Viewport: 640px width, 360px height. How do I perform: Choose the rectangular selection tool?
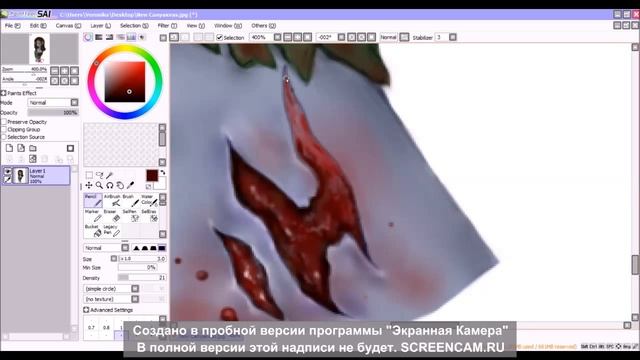[89, 175]
